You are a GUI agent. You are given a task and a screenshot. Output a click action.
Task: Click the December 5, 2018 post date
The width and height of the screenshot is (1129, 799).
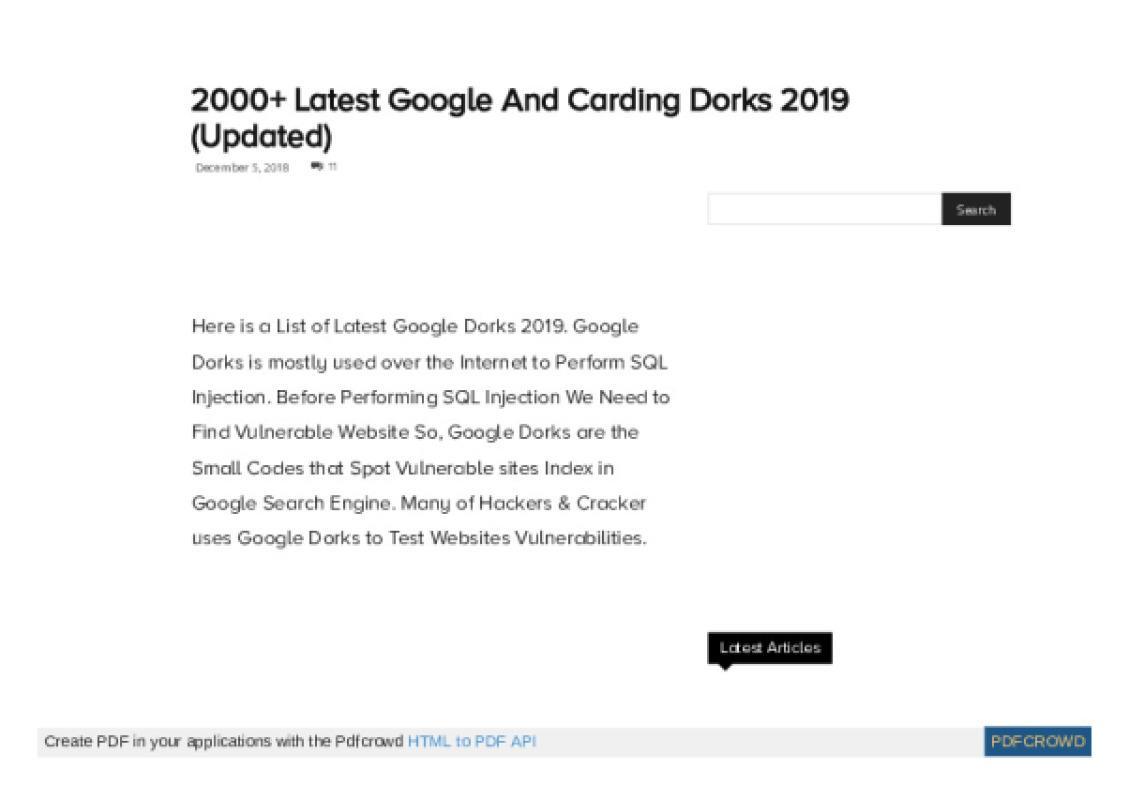pyautogui.click(x=242, y=168)
